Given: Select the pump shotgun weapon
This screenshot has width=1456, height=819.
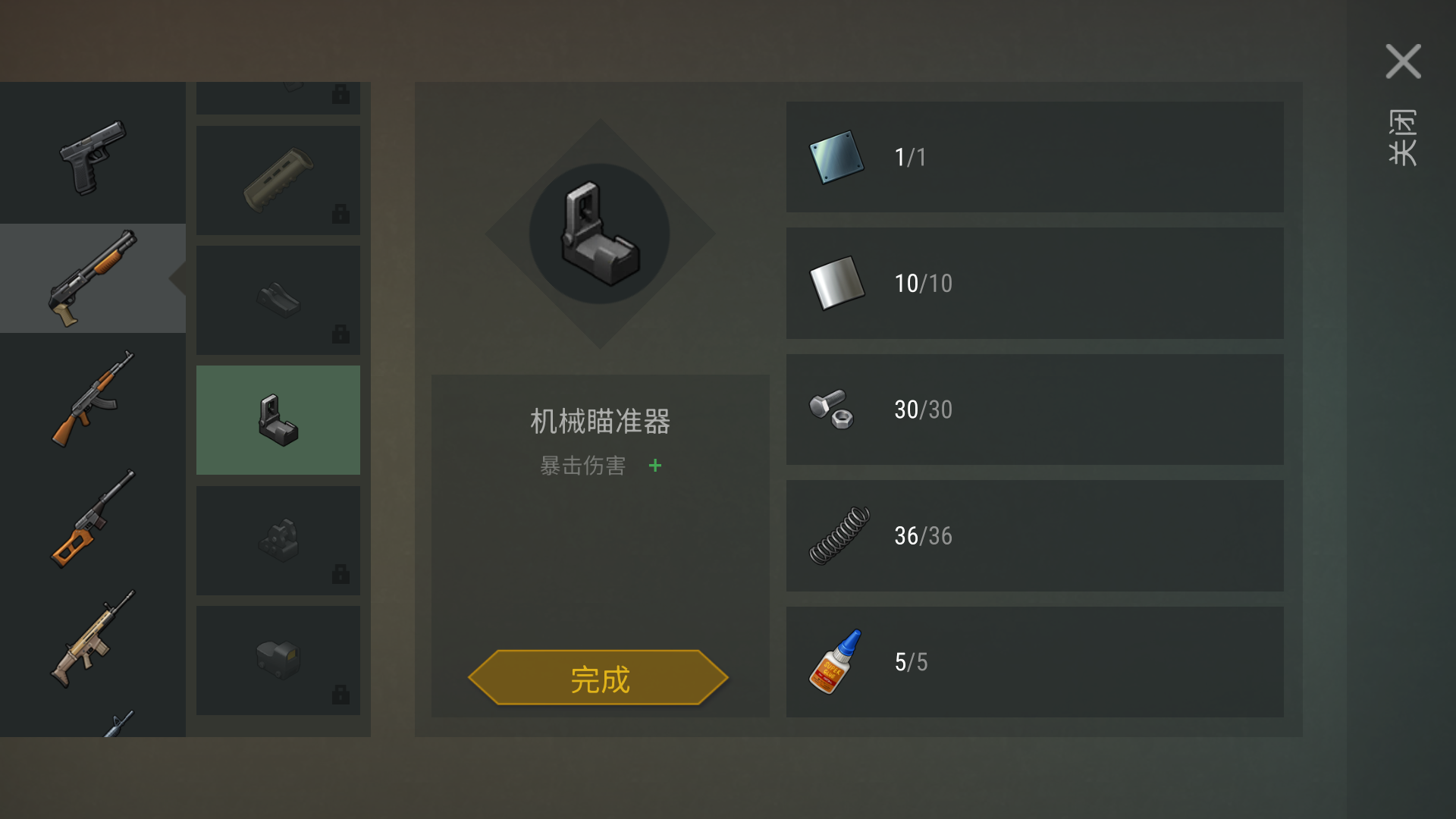Looking at the screenshot, I should [x=93, y=278].
